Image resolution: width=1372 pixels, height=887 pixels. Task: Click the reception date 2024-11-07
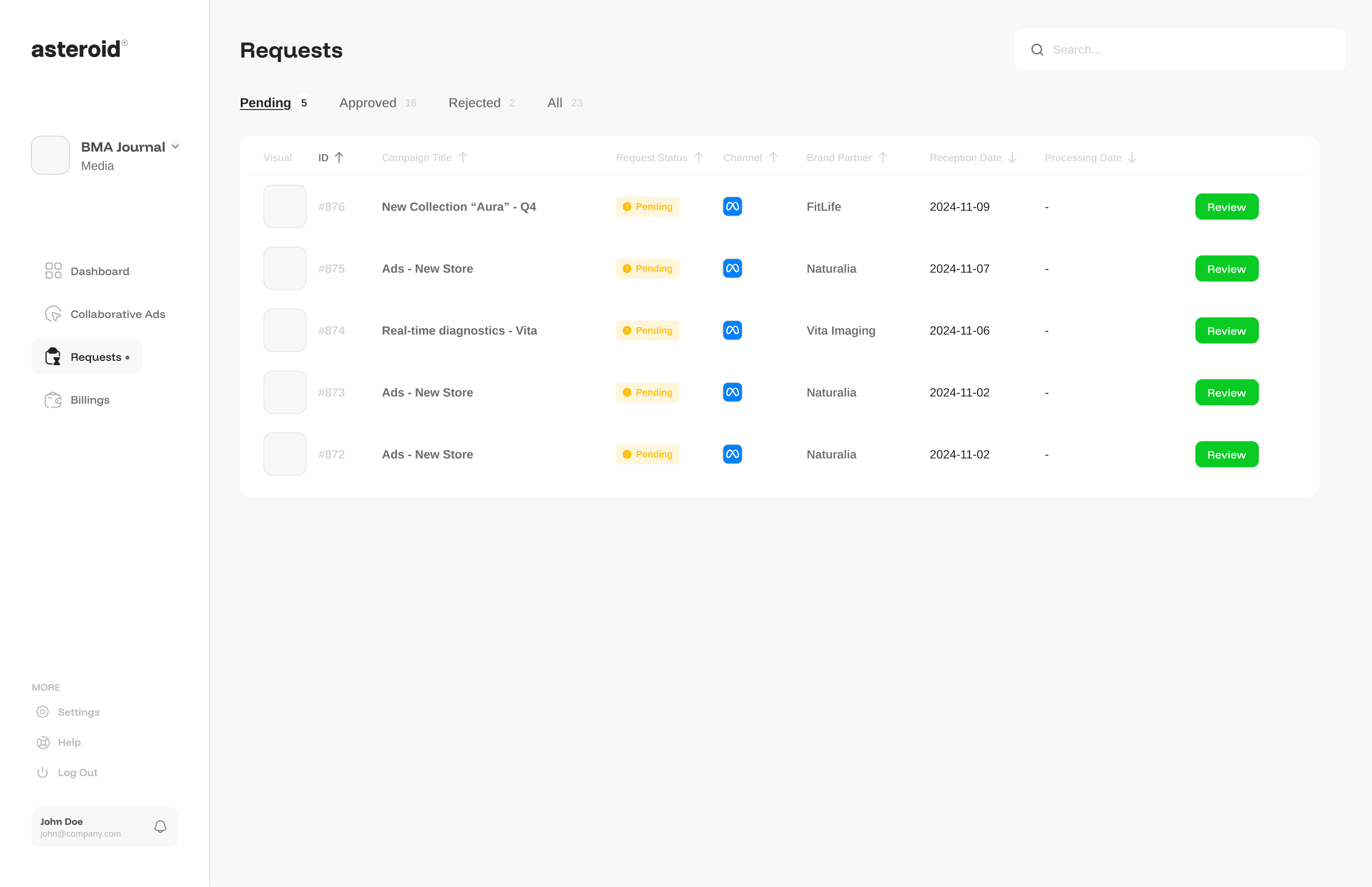(960, 268)
